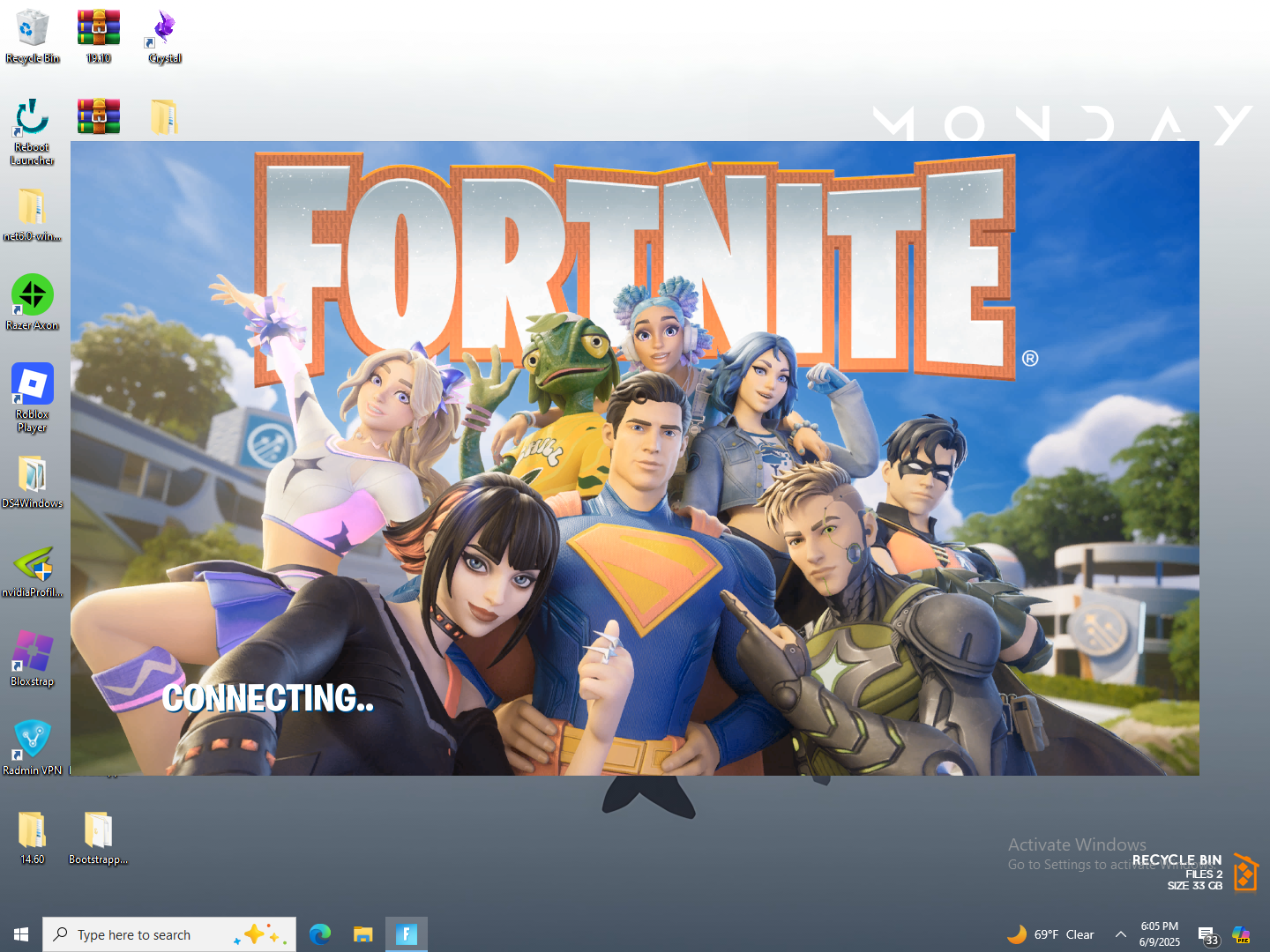Open the Copilot PRE tray icon

(x=1242, y=934)
